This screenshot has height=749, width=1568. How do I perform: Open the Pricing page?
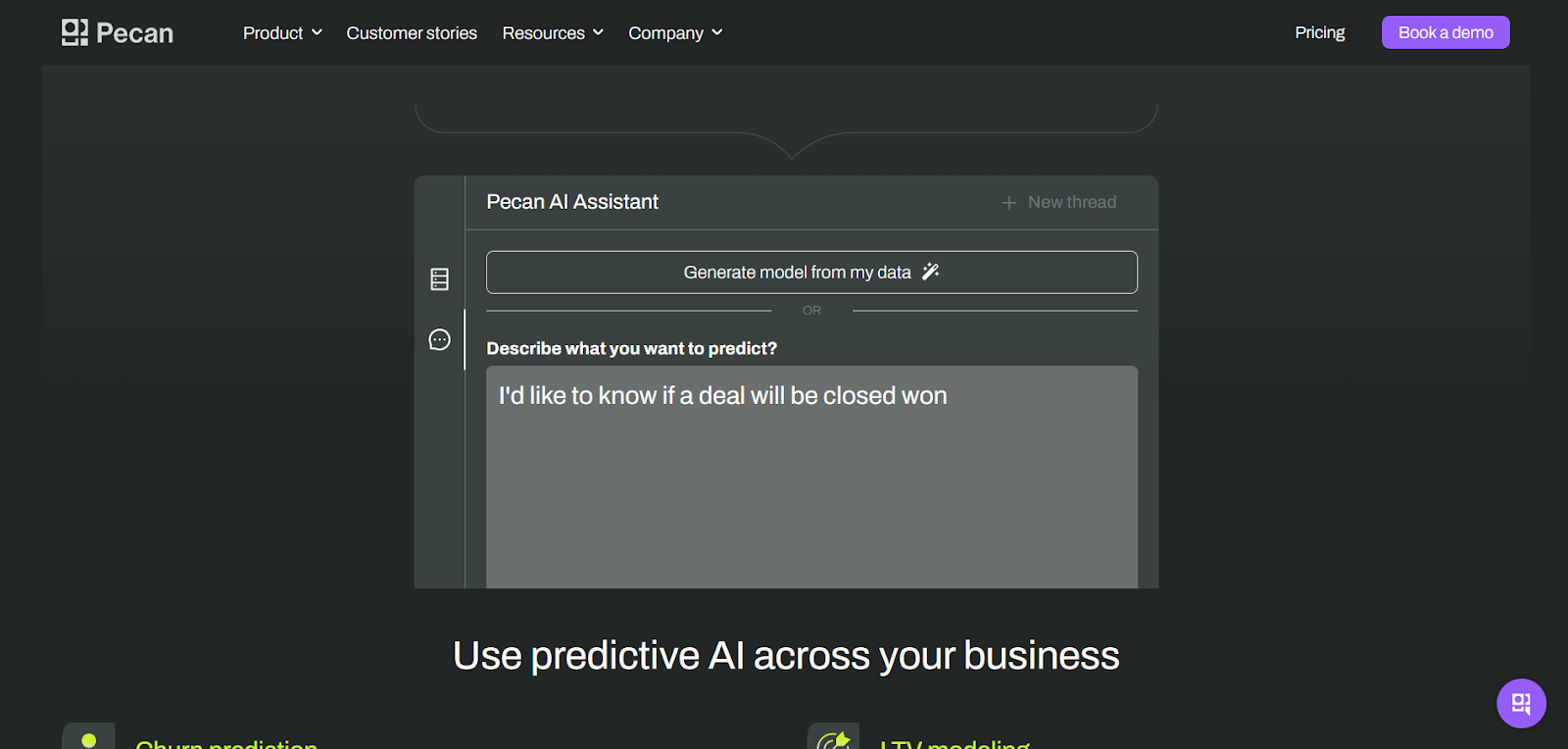coord(1320,32)
